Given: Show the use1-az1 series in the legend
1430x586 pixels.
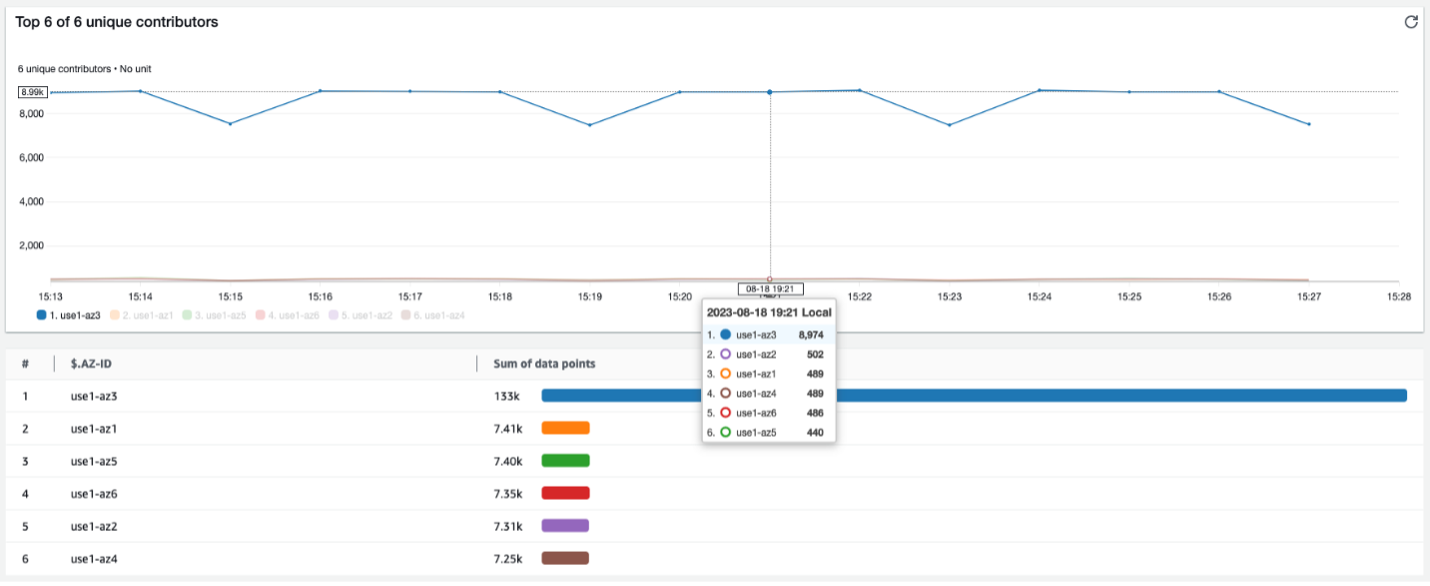Looking at the screenshot, I should pyautogui.click(x=141, y=315).
